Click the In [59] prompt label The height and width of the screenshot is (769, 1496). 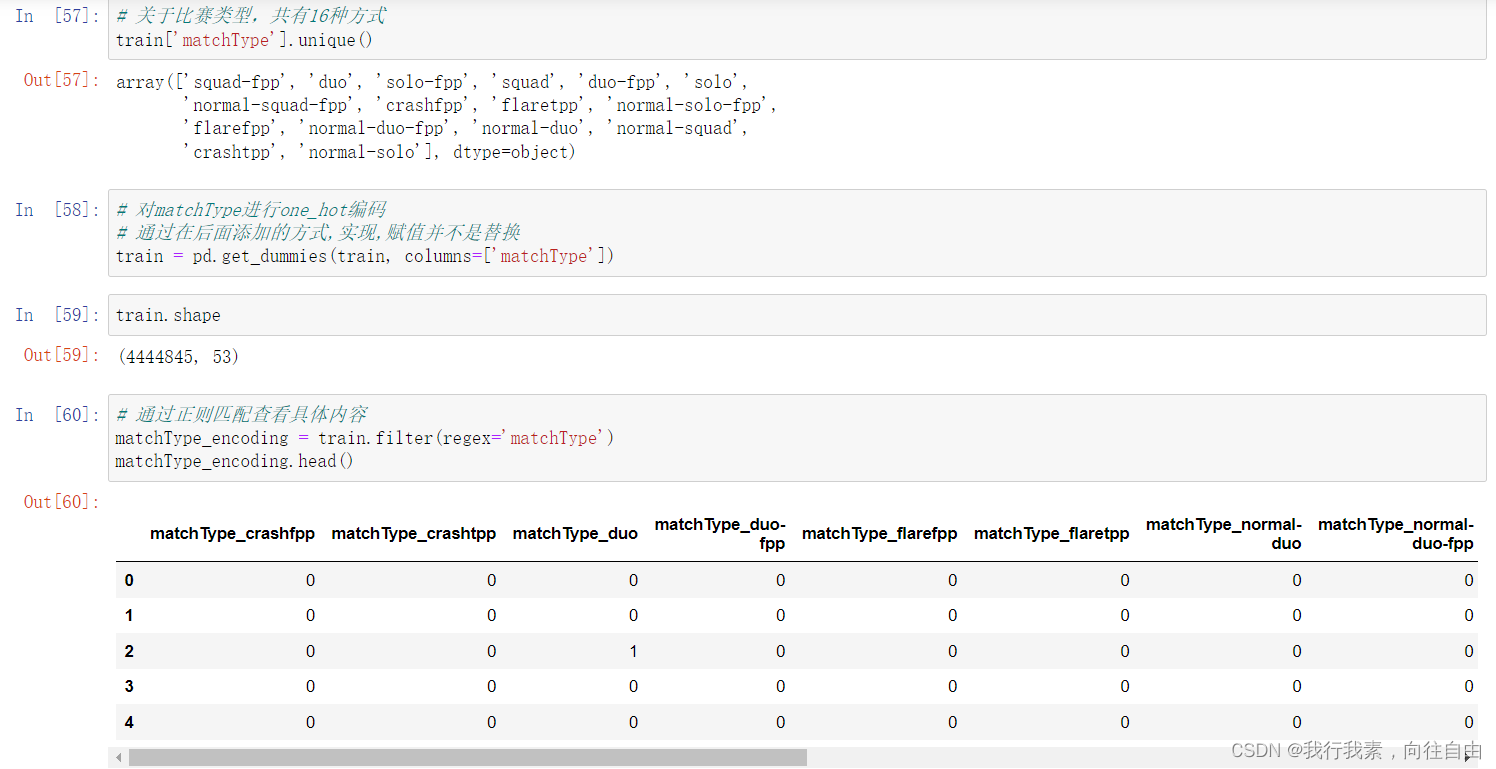click(58, 315)
